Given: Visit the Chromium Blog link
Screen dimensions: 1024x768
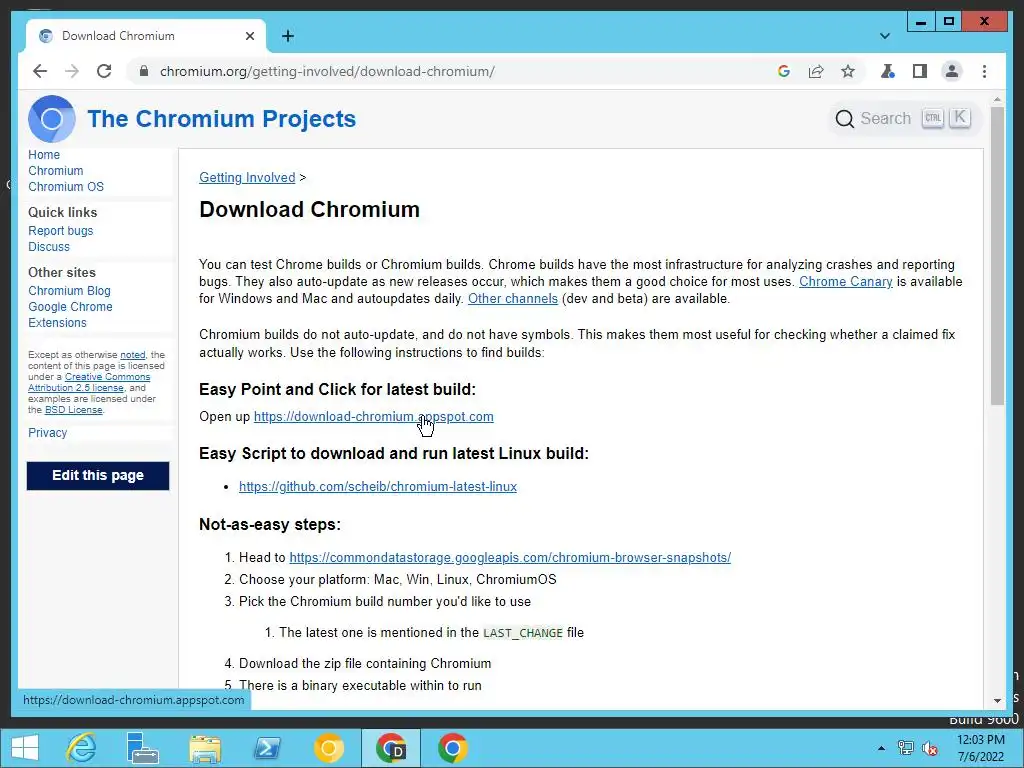Looking at the screenshot, I should pyautogui.click(x=69, y=291).
